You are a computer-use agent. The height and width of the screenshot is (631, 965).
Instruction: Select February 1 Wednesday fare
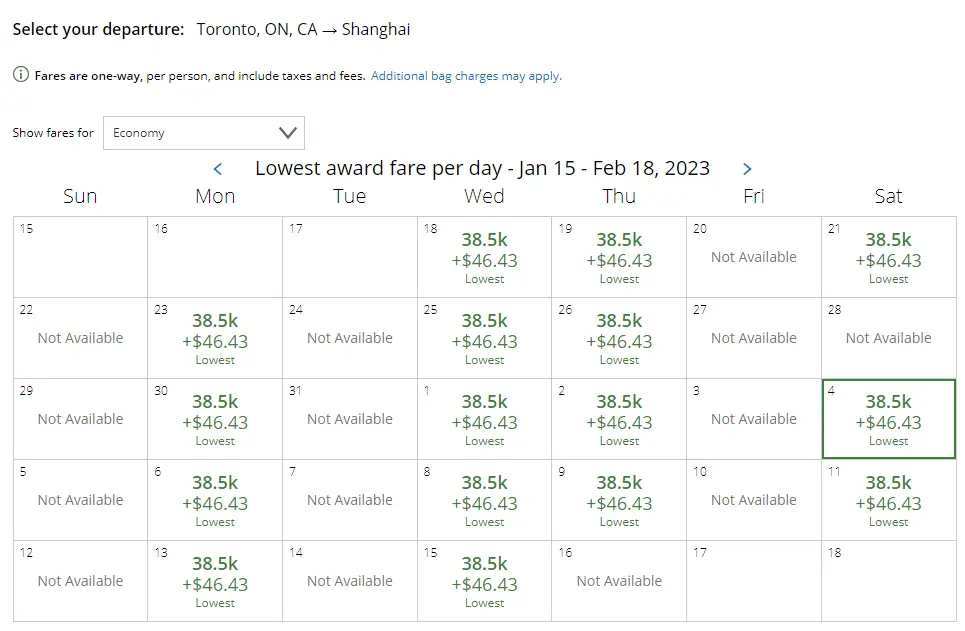[484, 420]
